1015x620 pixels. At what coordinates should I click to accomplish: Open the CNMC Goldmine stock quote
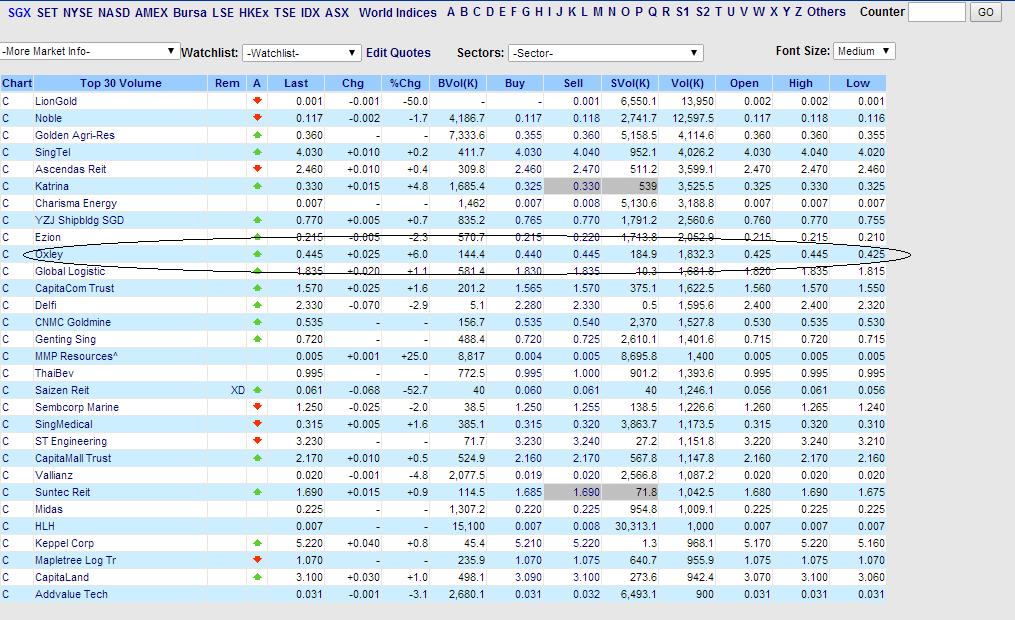pos(72,322)
